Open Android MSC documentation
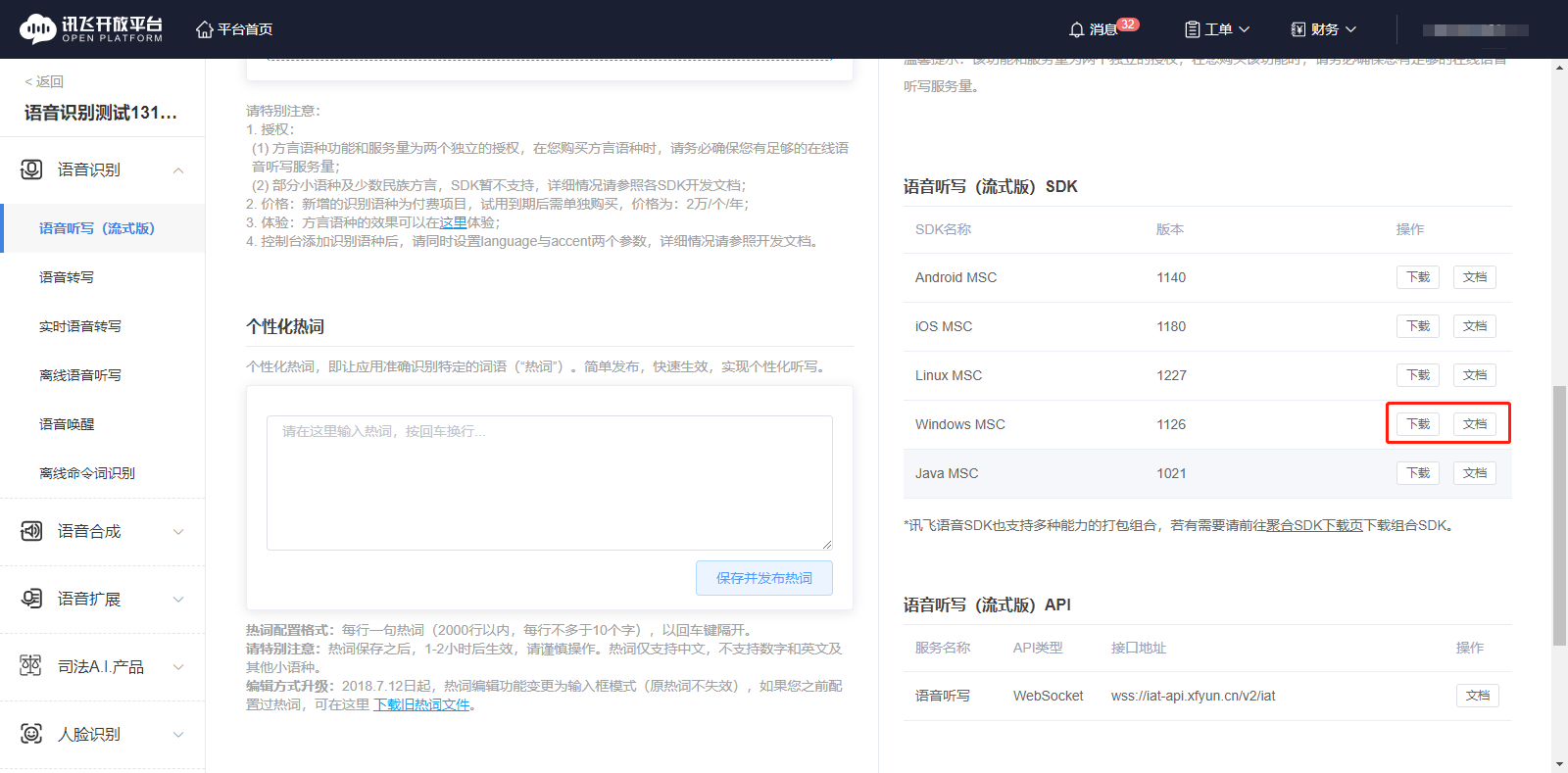 pyautogui.click(x=1475, y=277)
